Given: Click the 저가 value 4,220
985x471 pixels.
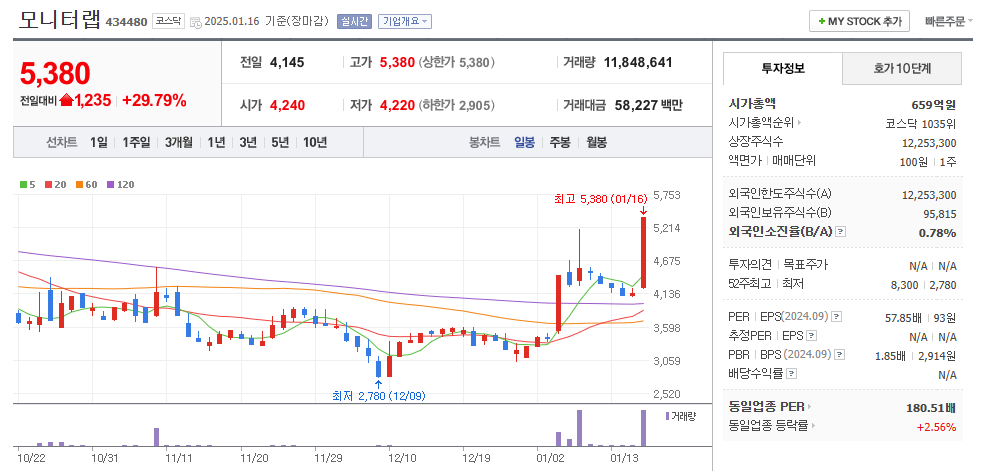Looking at the screenshot, I should (397, 105).
